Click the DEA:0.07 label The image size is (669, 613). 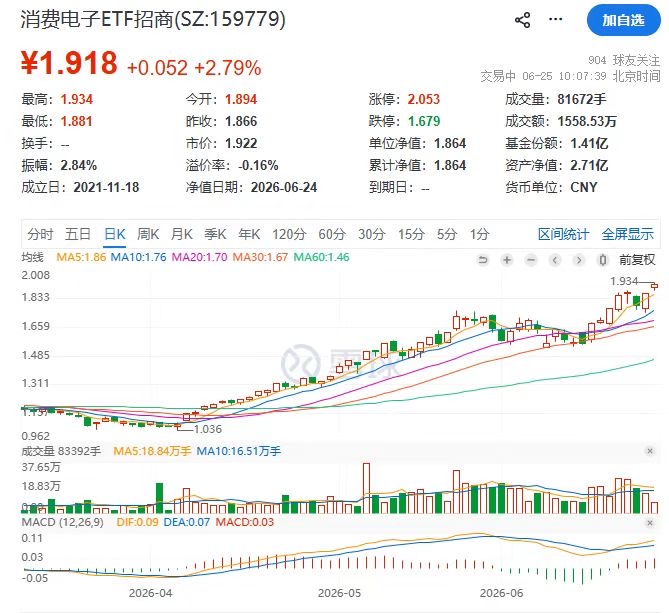point(186,522)
